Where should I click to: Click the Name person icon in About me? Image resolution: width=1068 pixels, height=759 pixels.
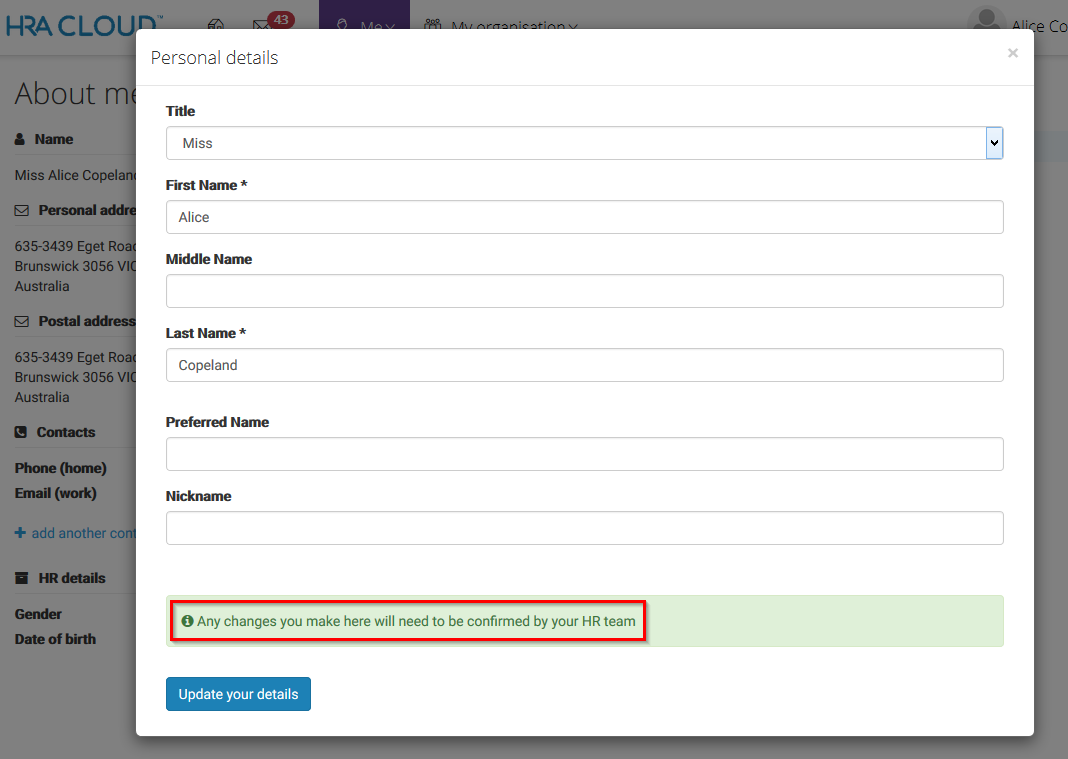tap(20, 139)
